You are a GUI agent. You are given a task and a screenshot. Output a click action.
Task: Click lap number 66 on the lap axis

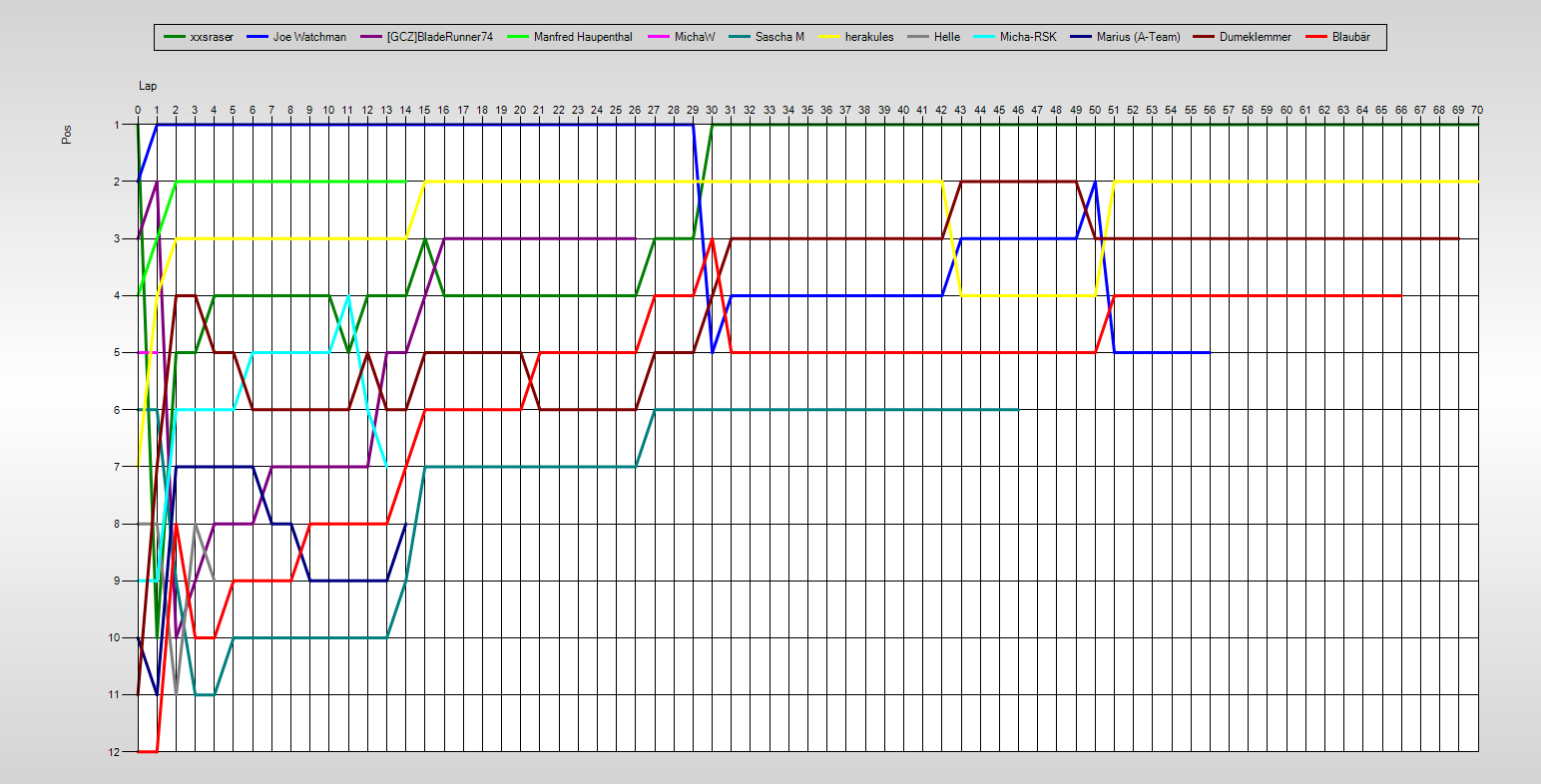tap(1400, 110)
